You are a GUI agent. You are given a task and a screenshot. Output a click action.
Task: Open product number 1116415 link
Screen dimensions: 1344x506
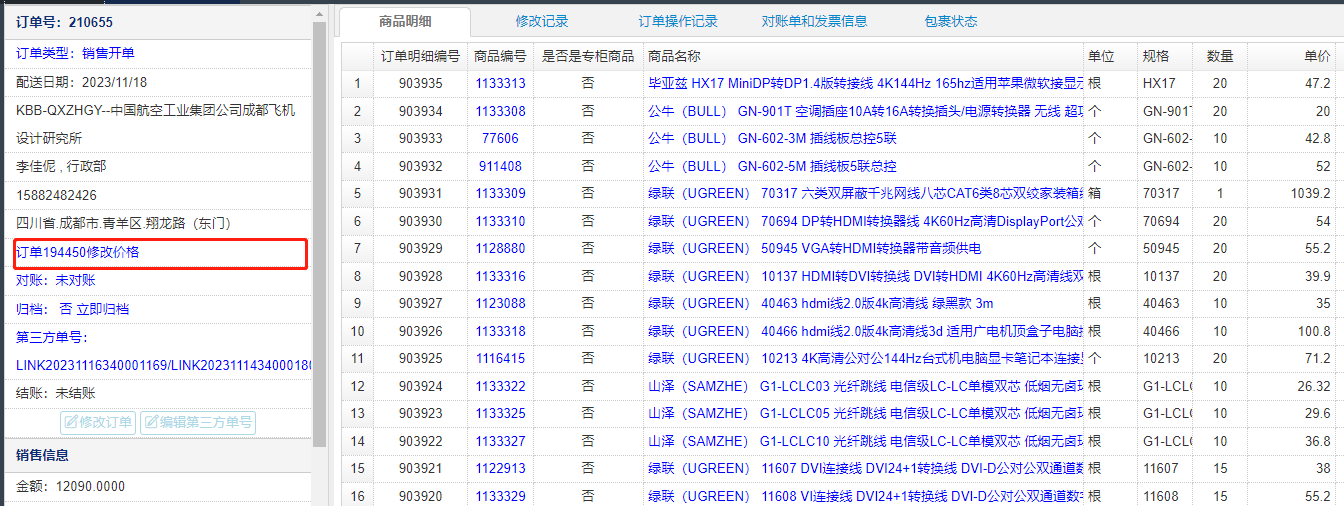tap(500, 358)
